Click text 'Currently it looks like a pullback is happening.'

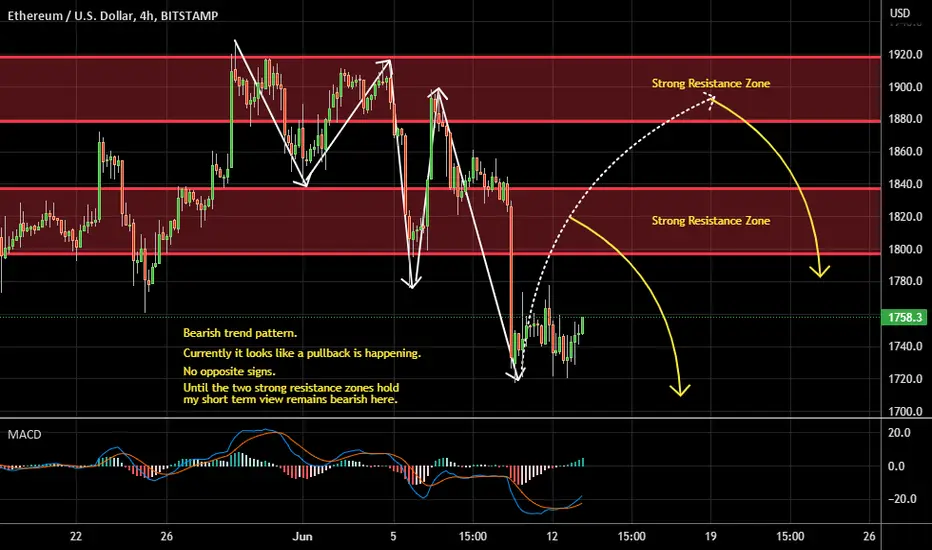point(302,353)
